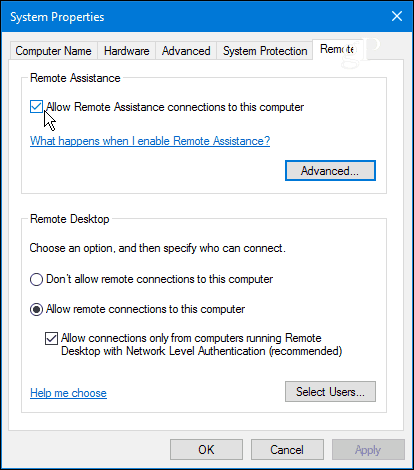The image size is (414, 470).
Task: Click the Remote Assistance group label
Action: click(x=75, y=78)
